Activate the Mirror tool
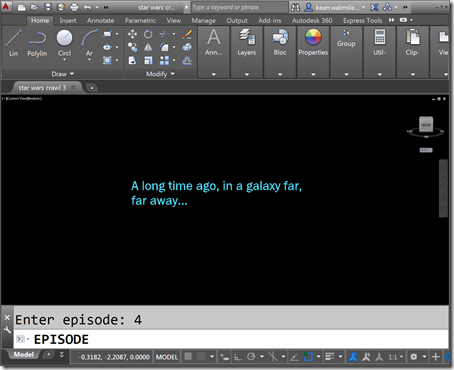Image resolution: width=454 pixels, height=370 pixels. tap(148, 47)
